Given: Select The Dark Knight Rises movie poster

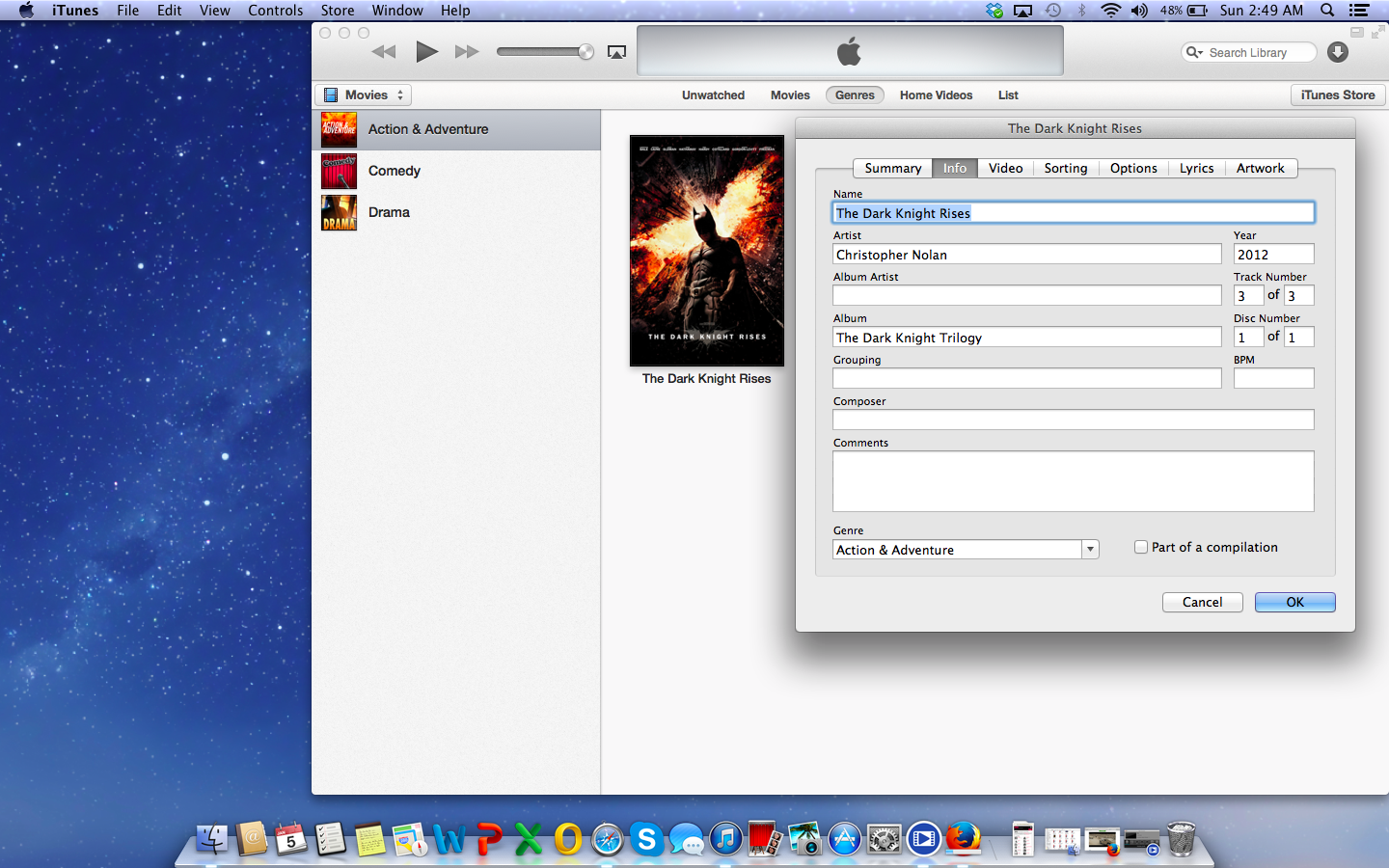Looking at the screenshot, I should [x=707, y=251].
